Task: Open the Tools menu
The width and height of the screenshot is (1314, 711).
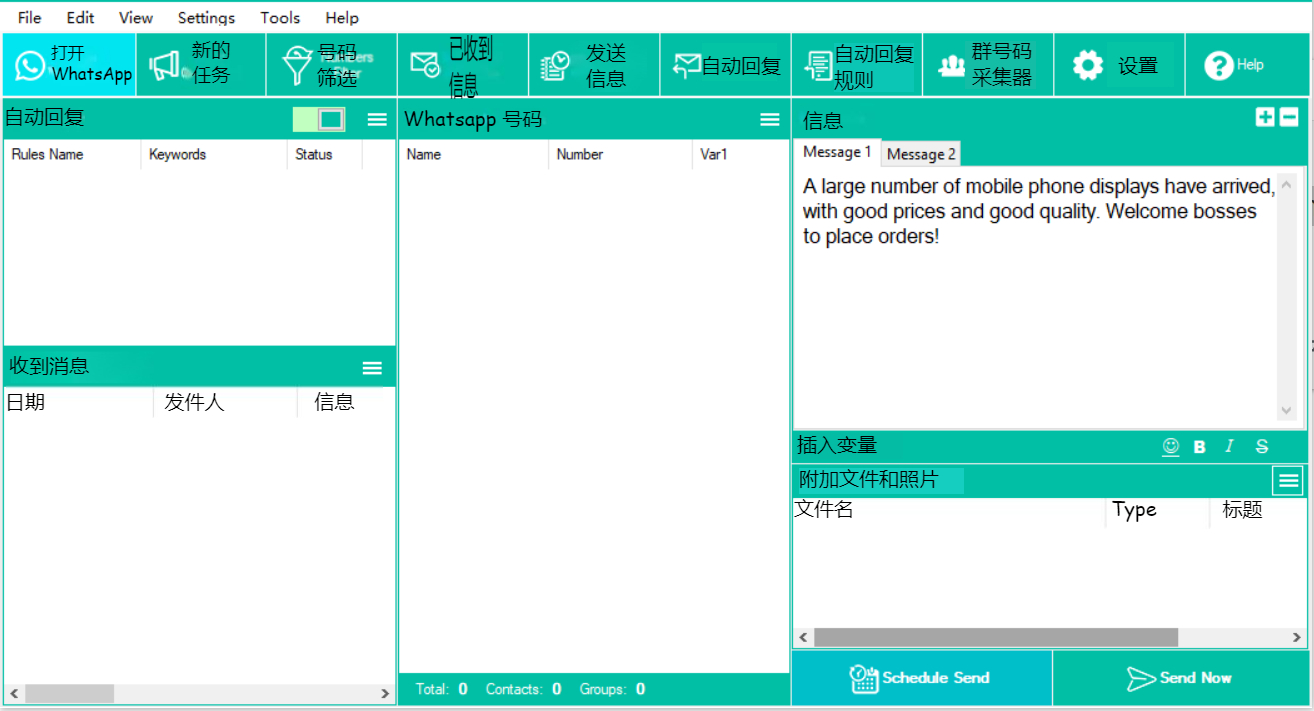Action: (x=280, y=18)
